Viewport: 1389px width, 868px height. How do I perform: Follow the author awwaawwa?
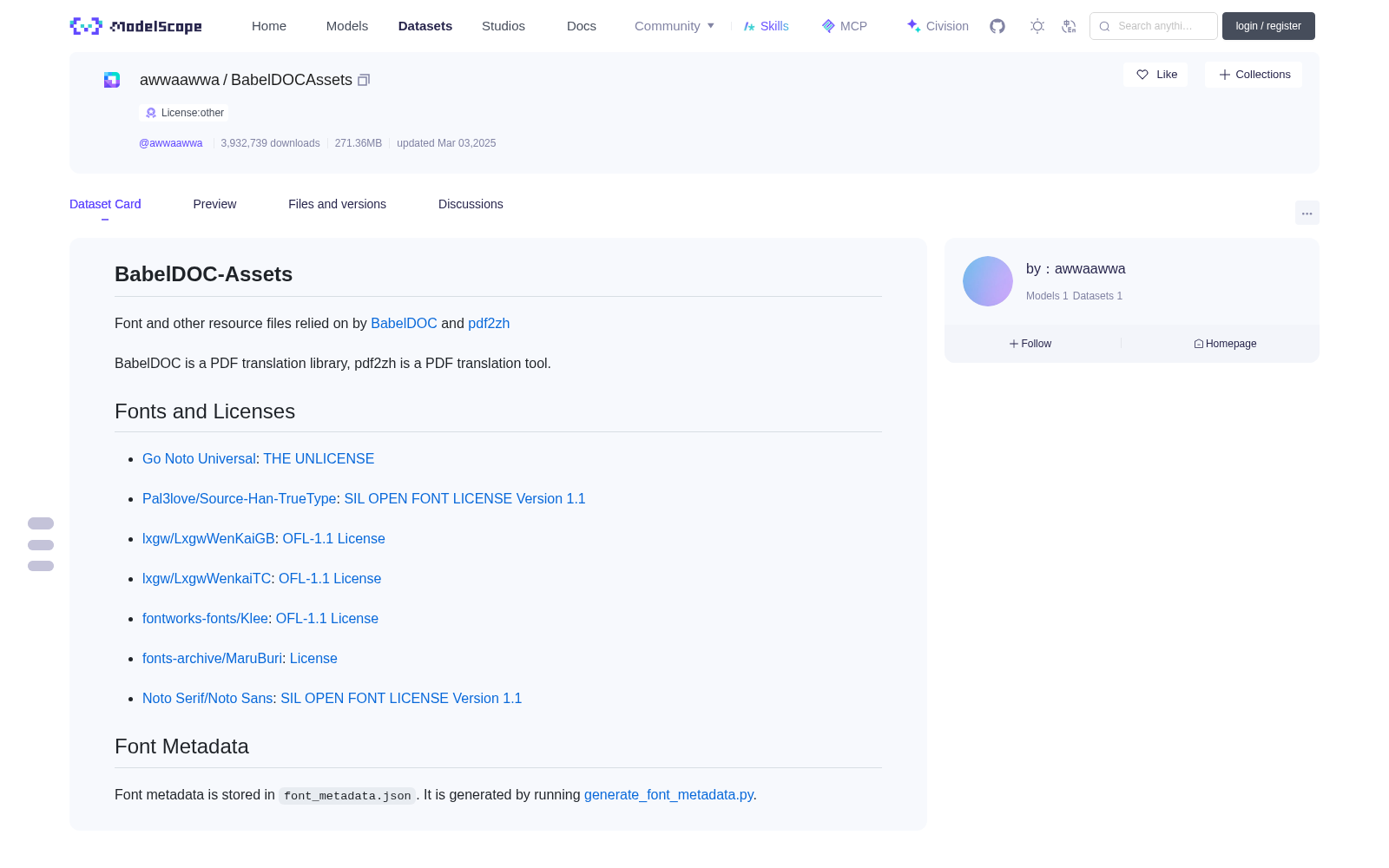[x=1030, y=344]
